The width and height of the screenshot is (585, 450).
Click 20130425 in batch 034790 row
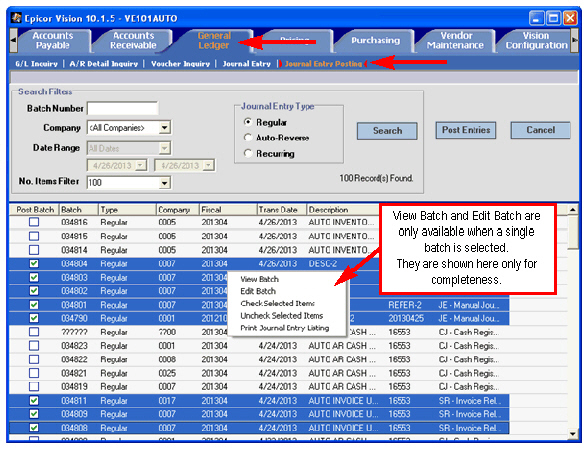406,318
